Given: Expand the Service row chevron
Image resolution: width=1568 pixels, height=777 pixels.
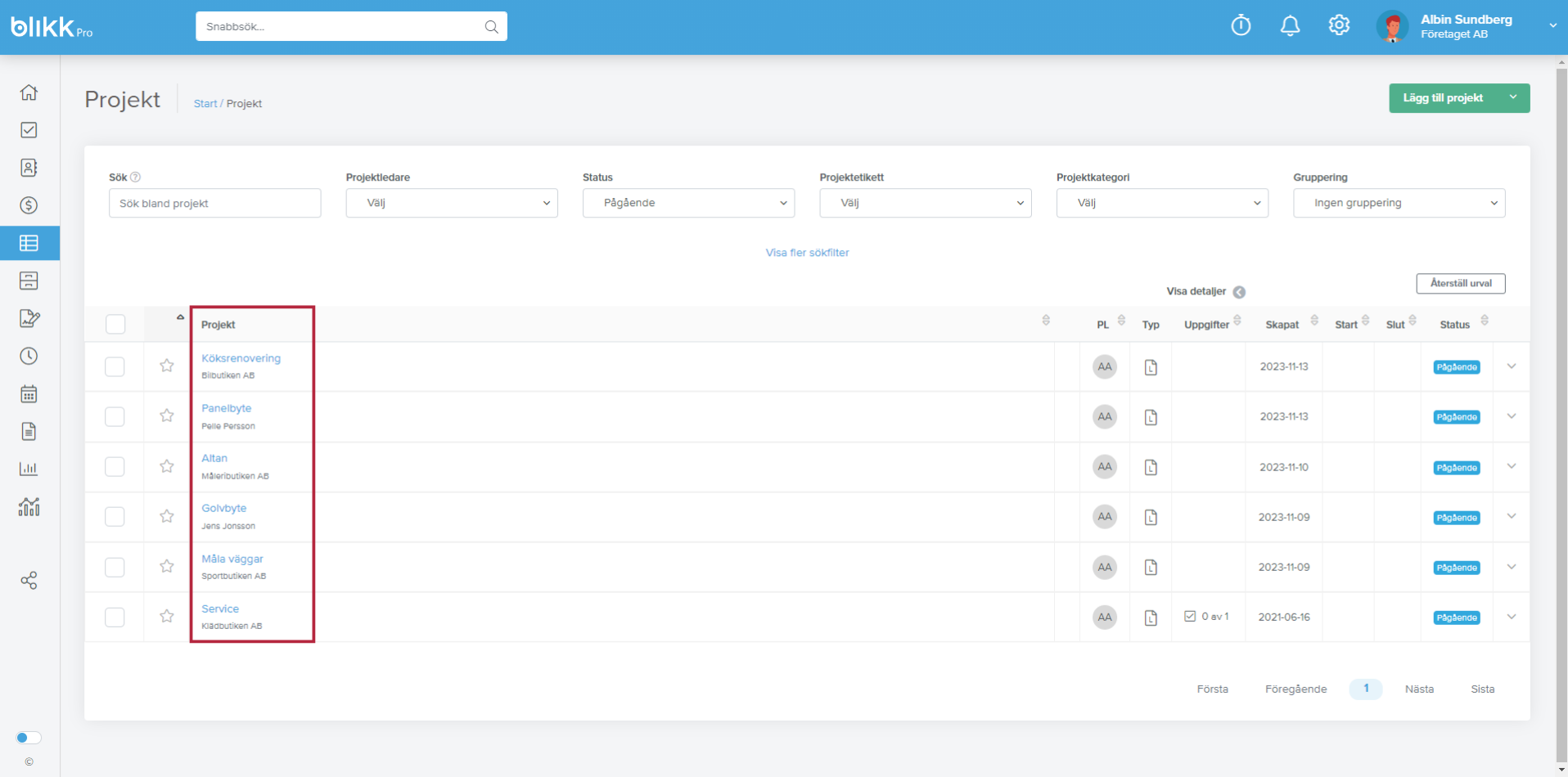Looking at the screenshot, I should 1512,617.
